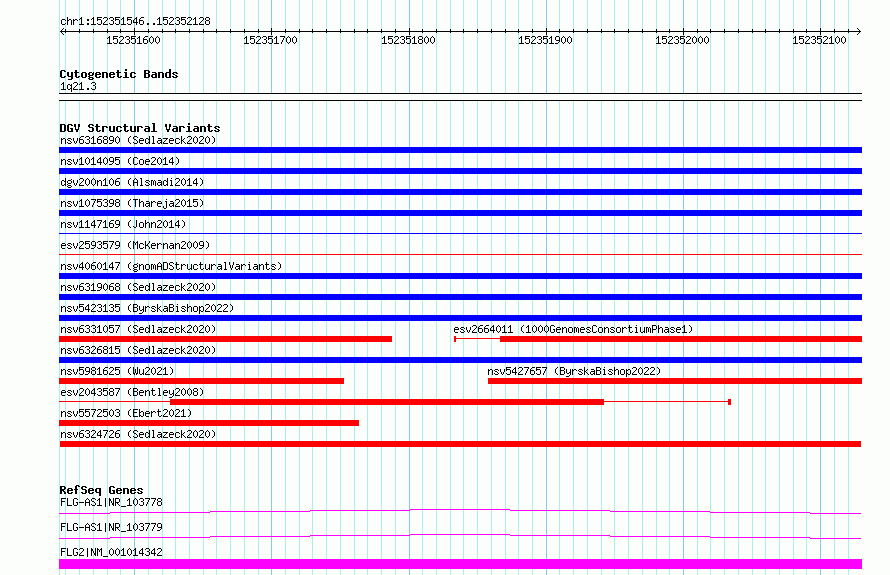The height and width of the screenshot is (575, 890).
Task: Open the FLG-AS1|NR_103778 gene label
Action: (111, 502)
